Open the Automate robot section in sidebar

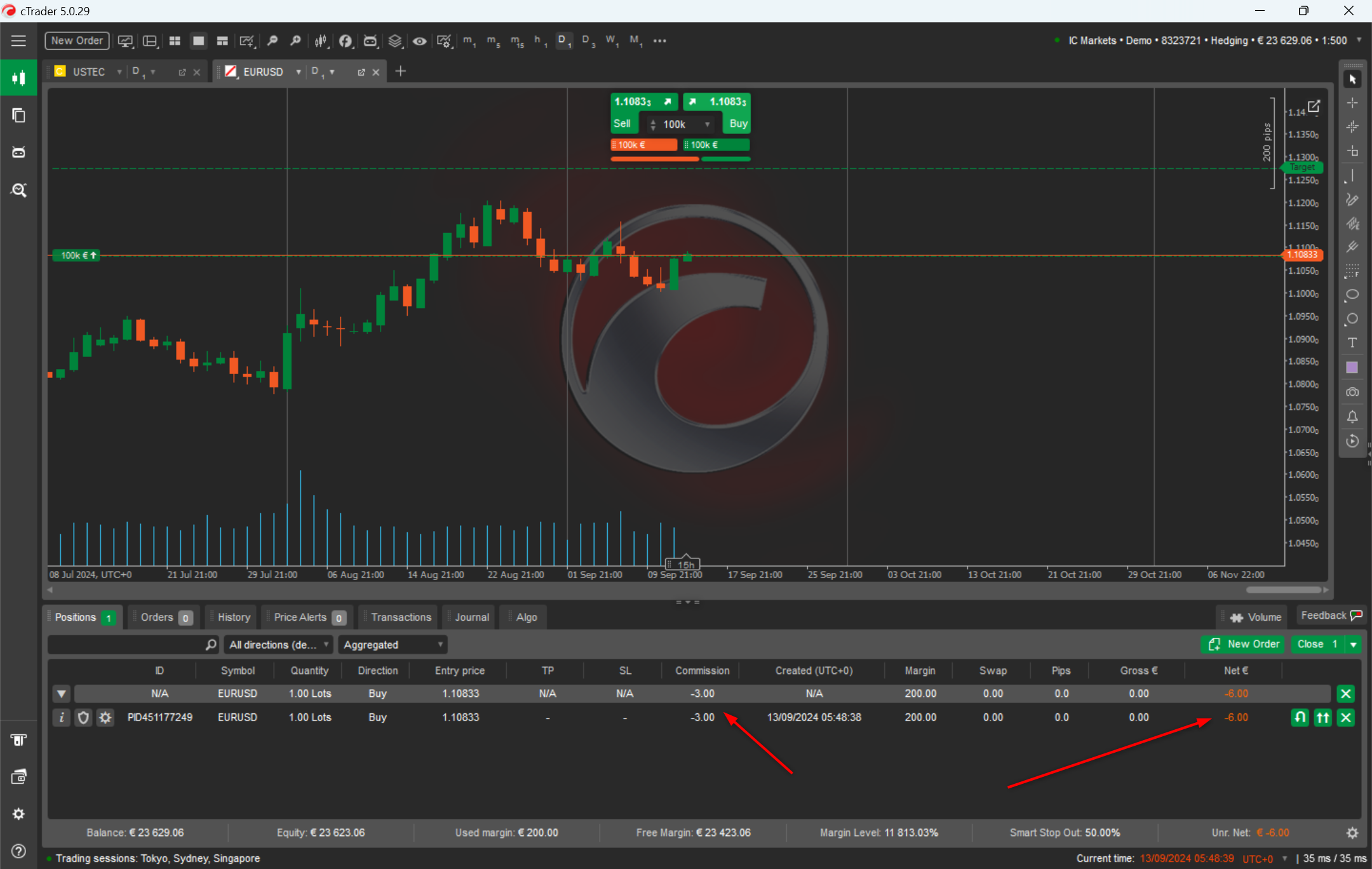(x=18, y=152)
